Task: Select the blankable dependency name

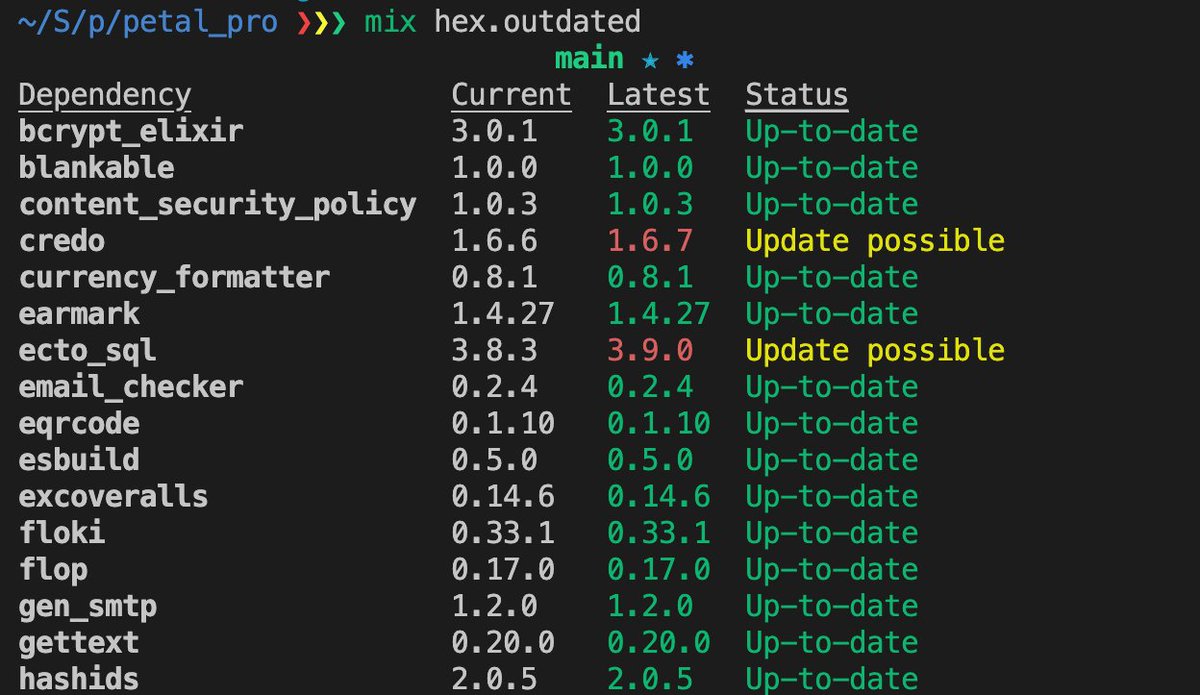Action: (97, 167)
